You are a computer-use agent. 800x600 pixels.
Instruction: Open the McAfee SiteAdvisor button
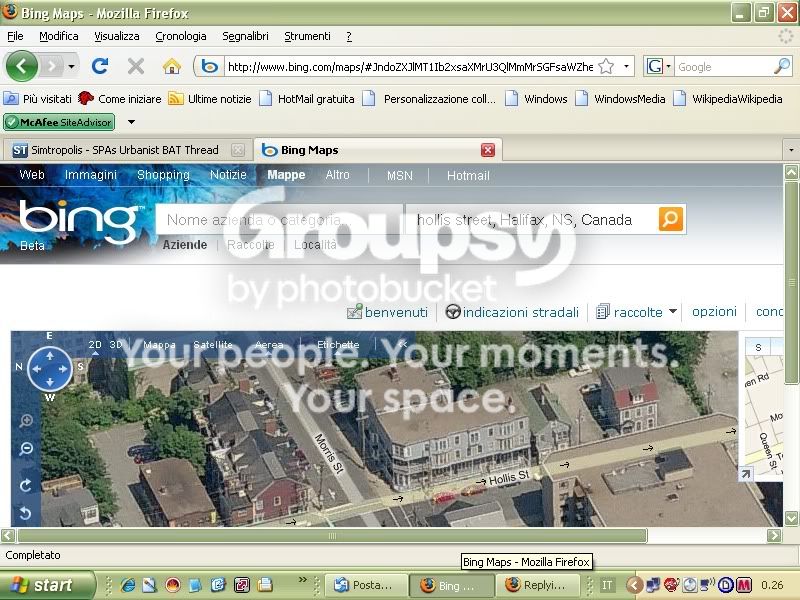[59, 122]
